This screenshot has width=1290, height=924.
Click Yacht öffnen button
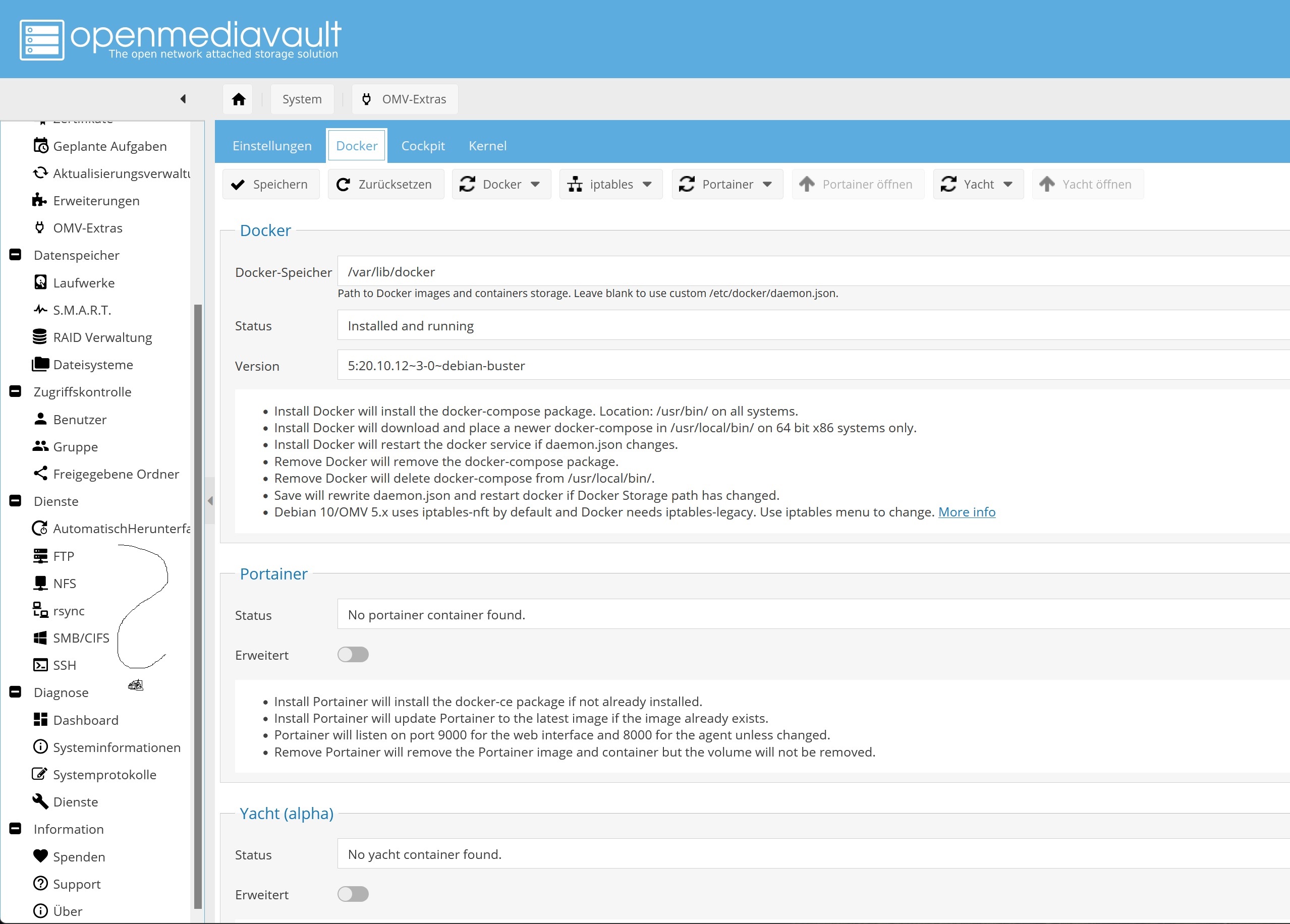point(1088,184)
